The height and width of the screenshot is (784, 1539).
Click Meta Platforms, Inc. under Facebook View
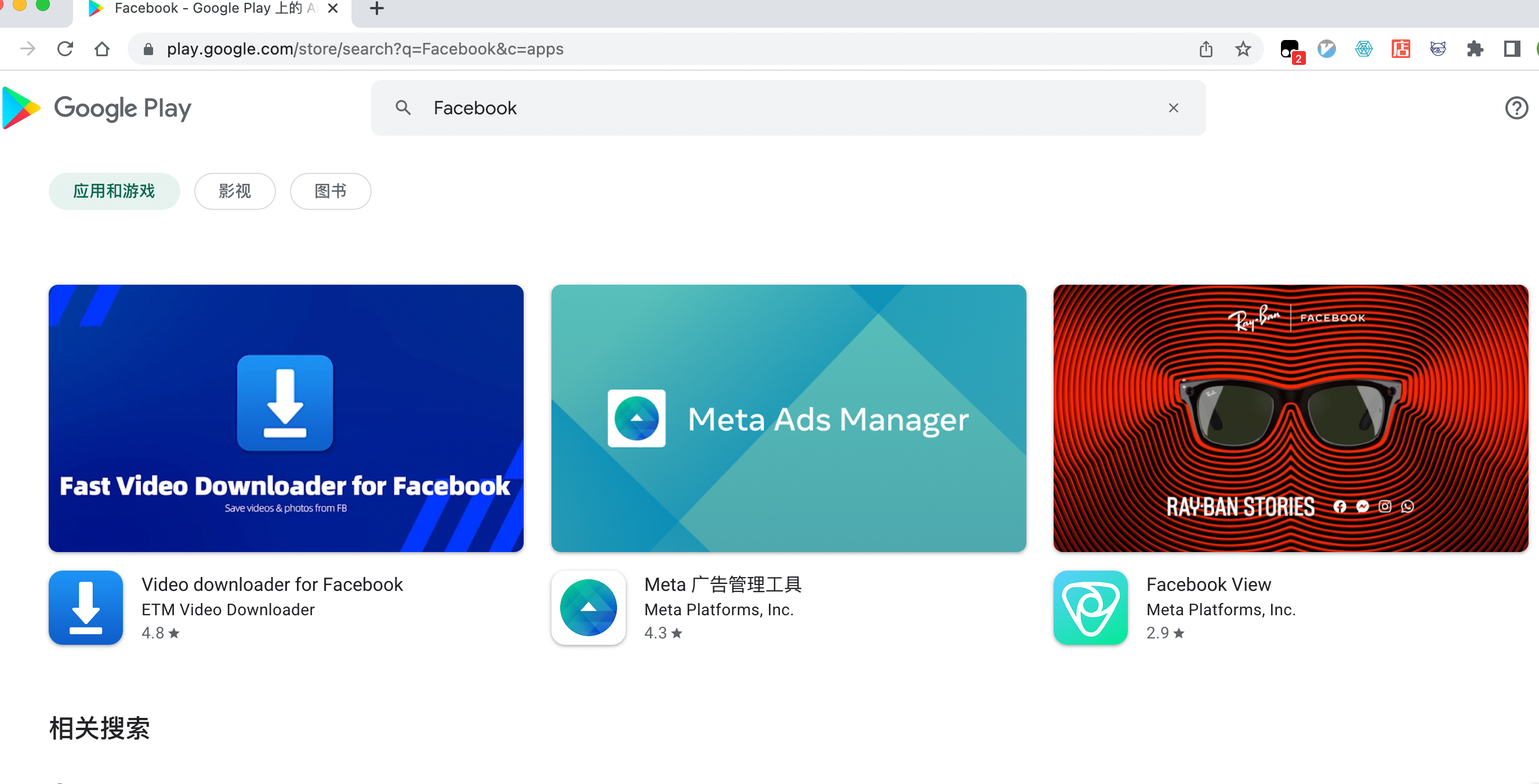(1221, 609)
